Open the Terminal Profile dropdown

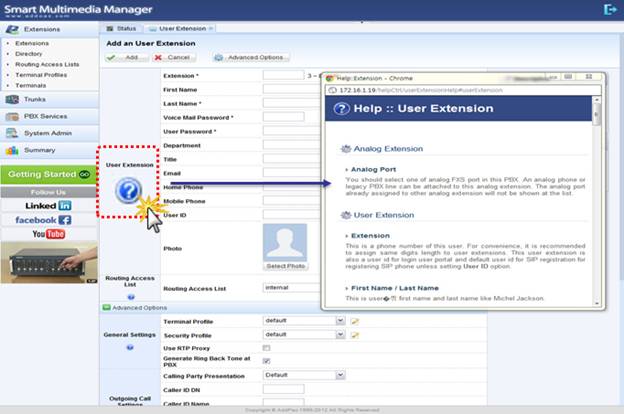coord(304,320)
